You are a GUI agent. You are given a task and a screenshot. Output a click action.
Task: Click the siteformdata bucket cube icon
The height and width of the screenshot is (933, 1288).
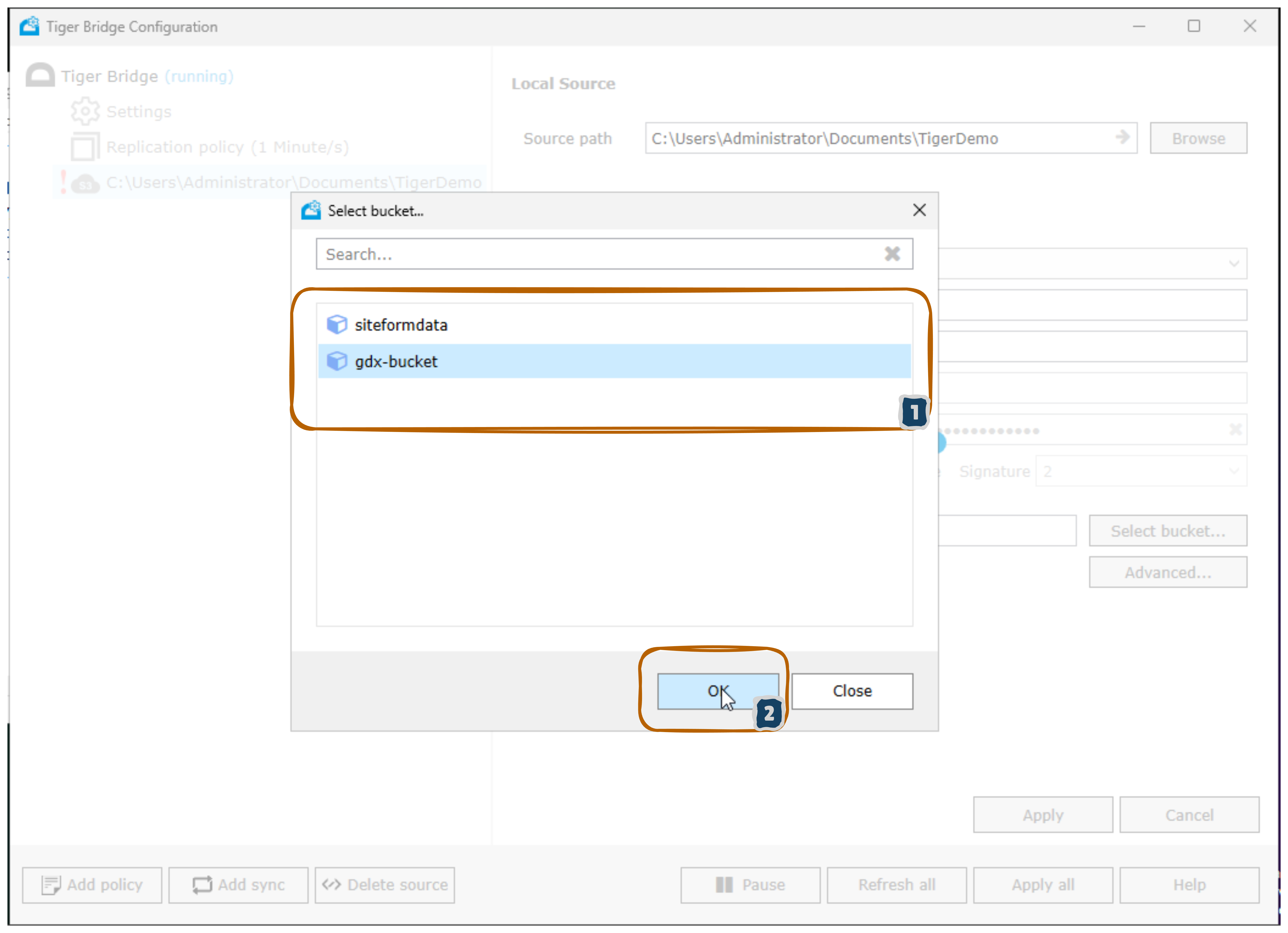[x=337, y=325]
